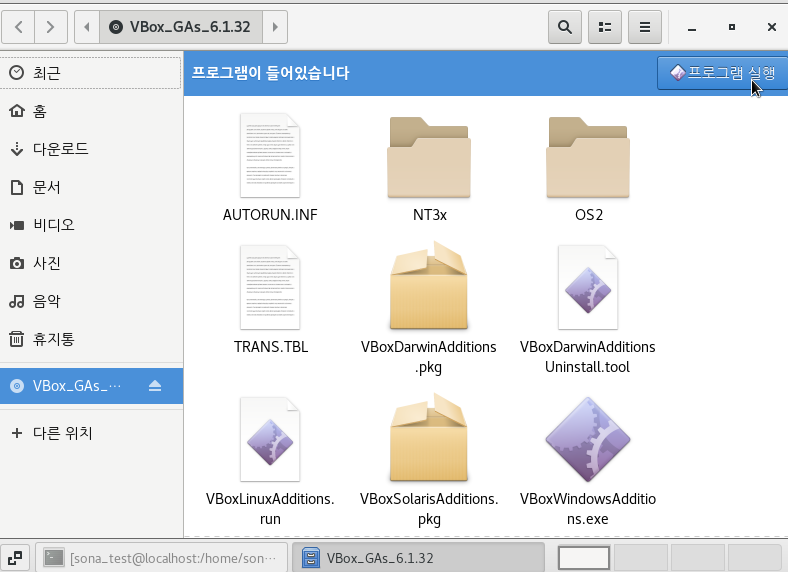Select the NT3x folder icon
788x572 pixels.
point(429,157)
